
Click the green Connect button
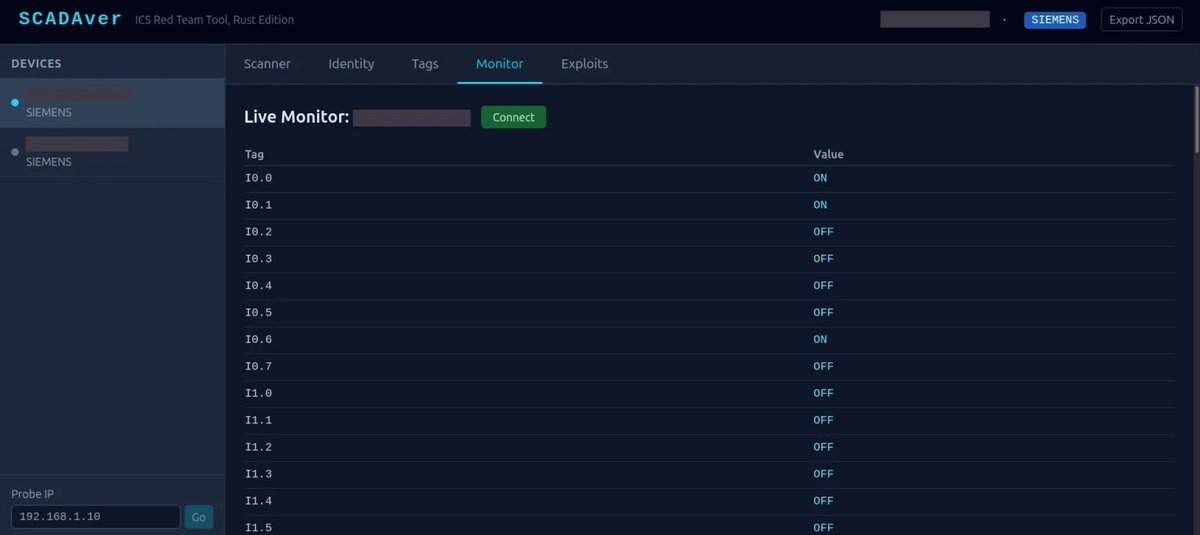coord(513,117)
